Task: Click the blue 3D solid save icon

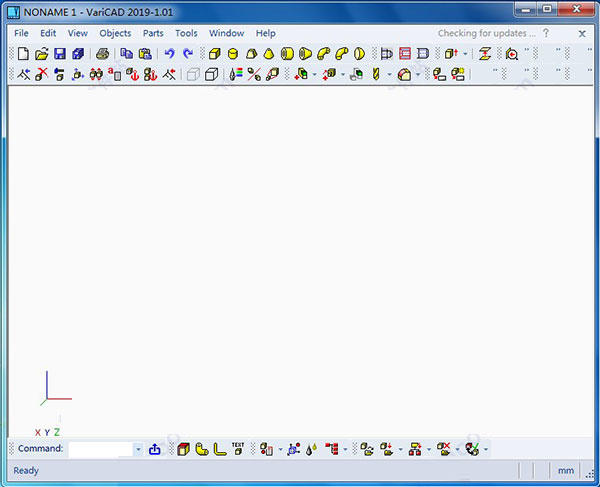Action: [78, 54]
